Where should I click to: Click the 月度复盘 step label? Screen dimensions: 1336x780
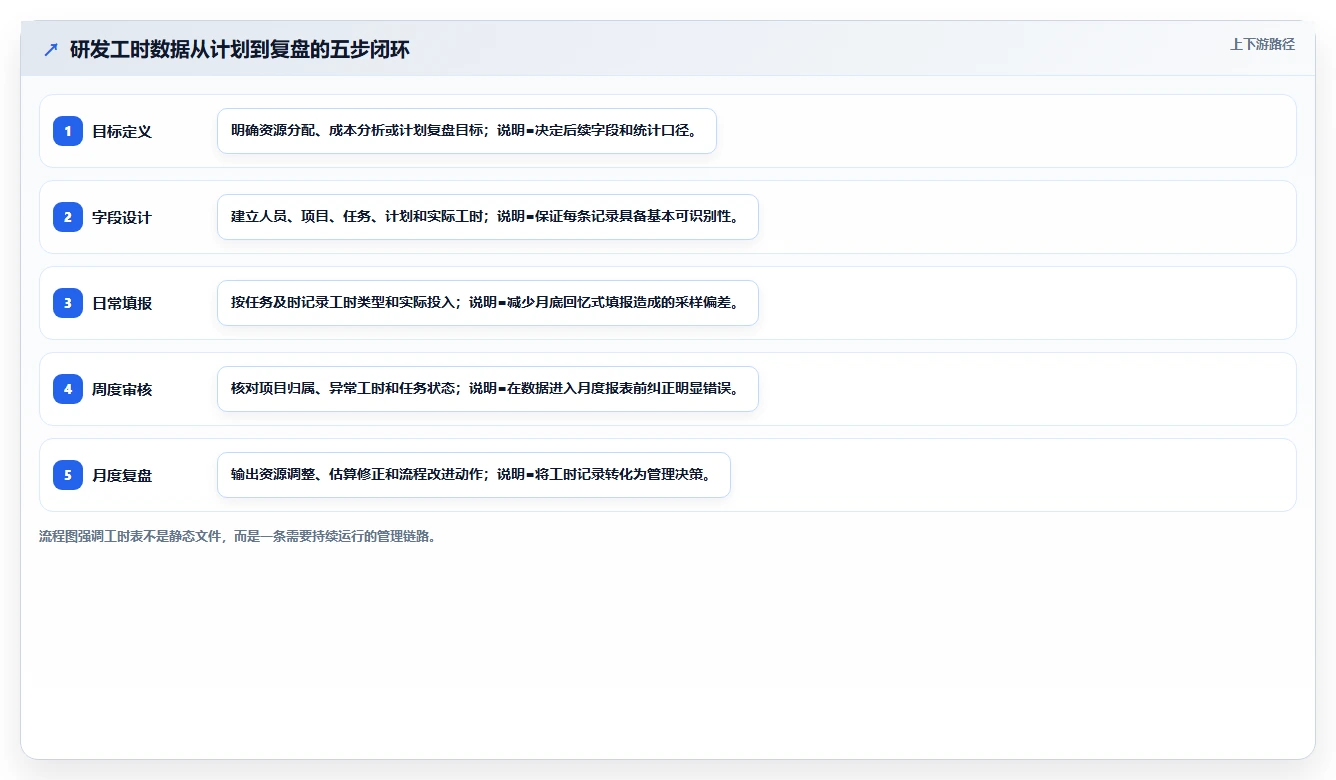pyautogui.click(x=122, y=475)
